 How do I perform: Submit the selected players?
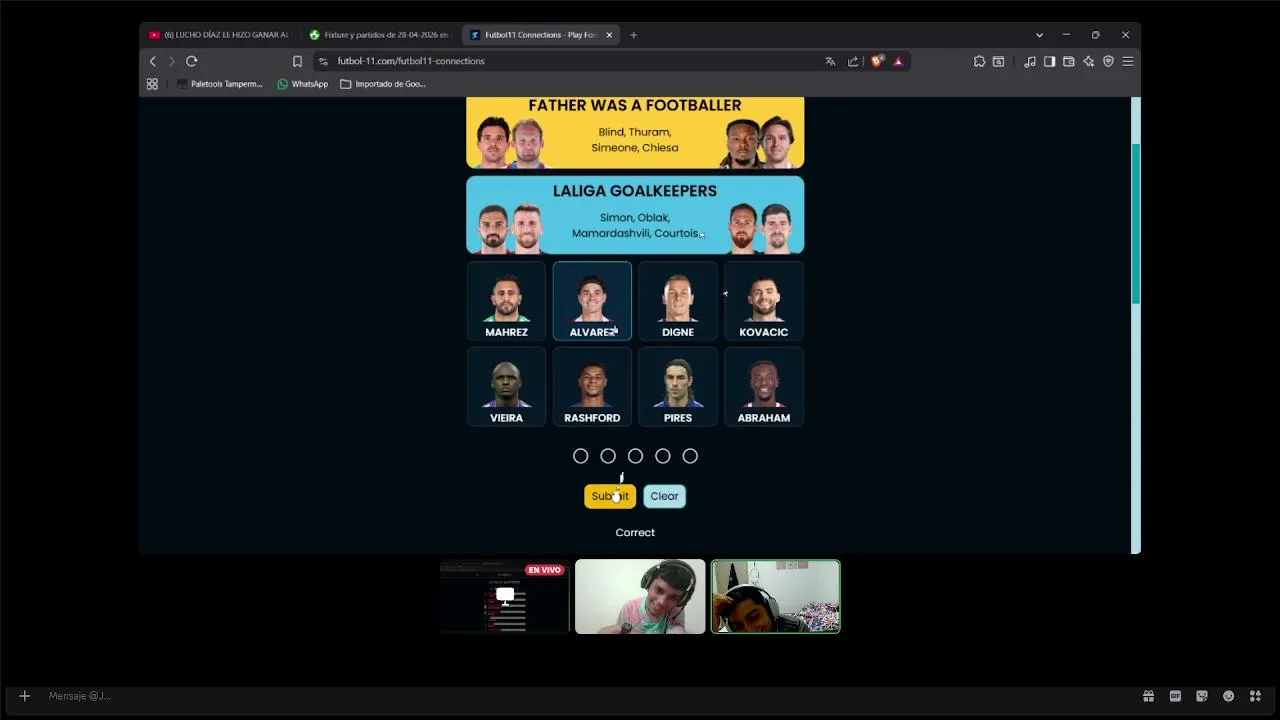pos(610,496)
